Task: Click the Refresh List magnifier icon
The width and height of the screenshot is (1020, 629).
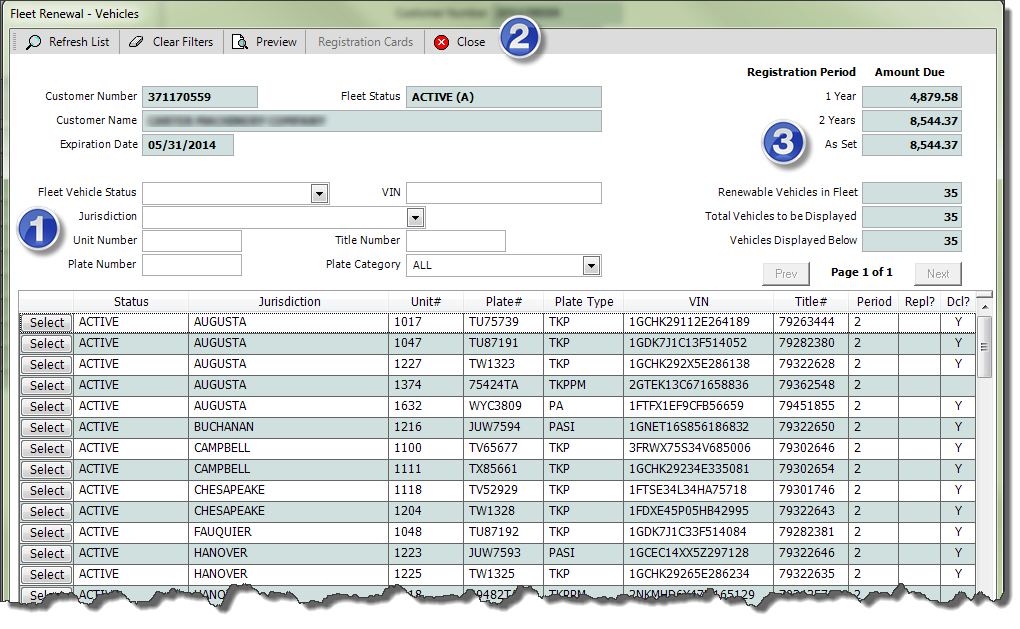Action: (x=34, y=42)
